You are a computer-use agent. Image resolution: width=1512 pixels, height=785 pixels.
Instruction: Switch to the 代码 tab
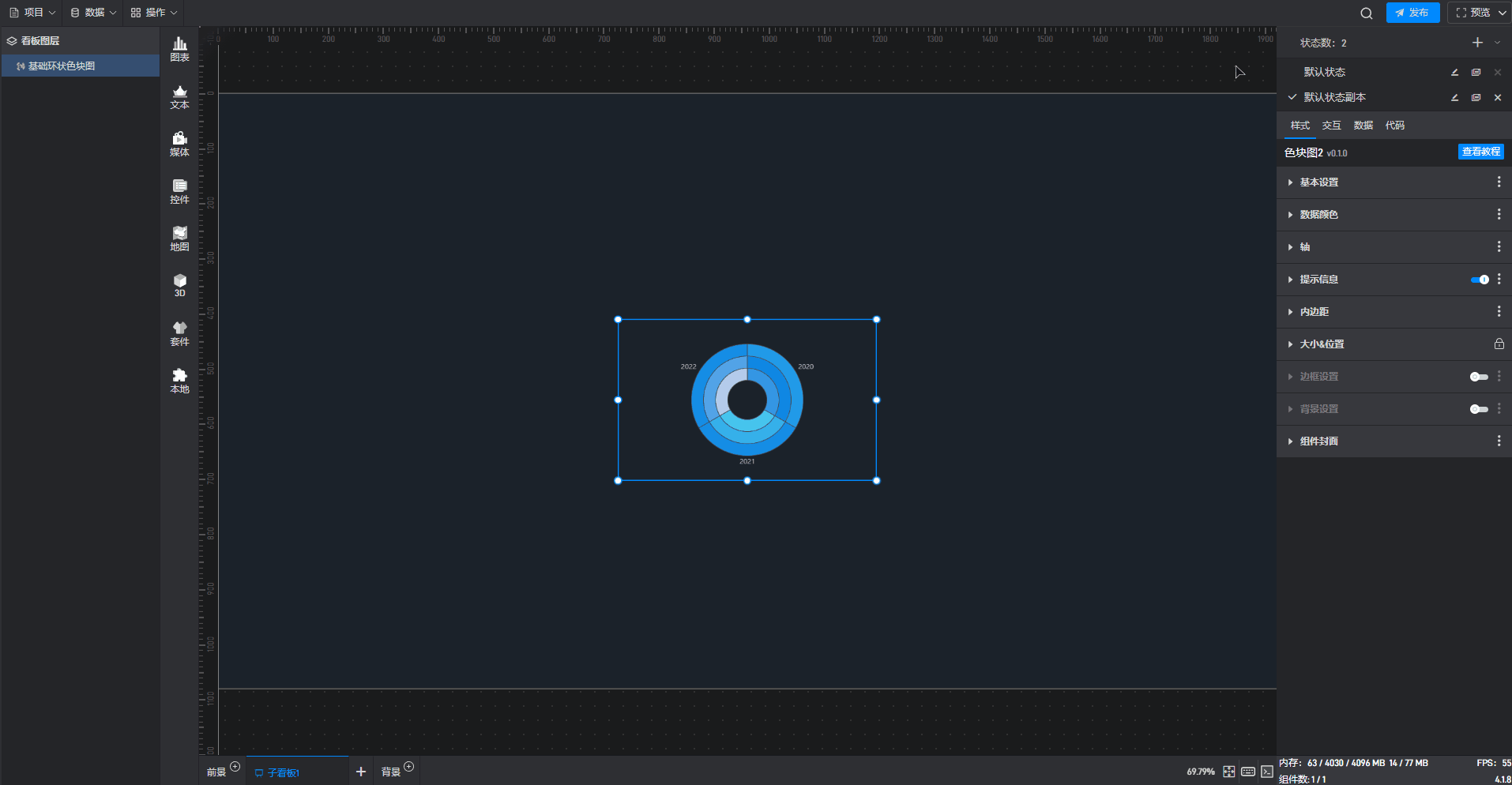(x=1394, y=126)
